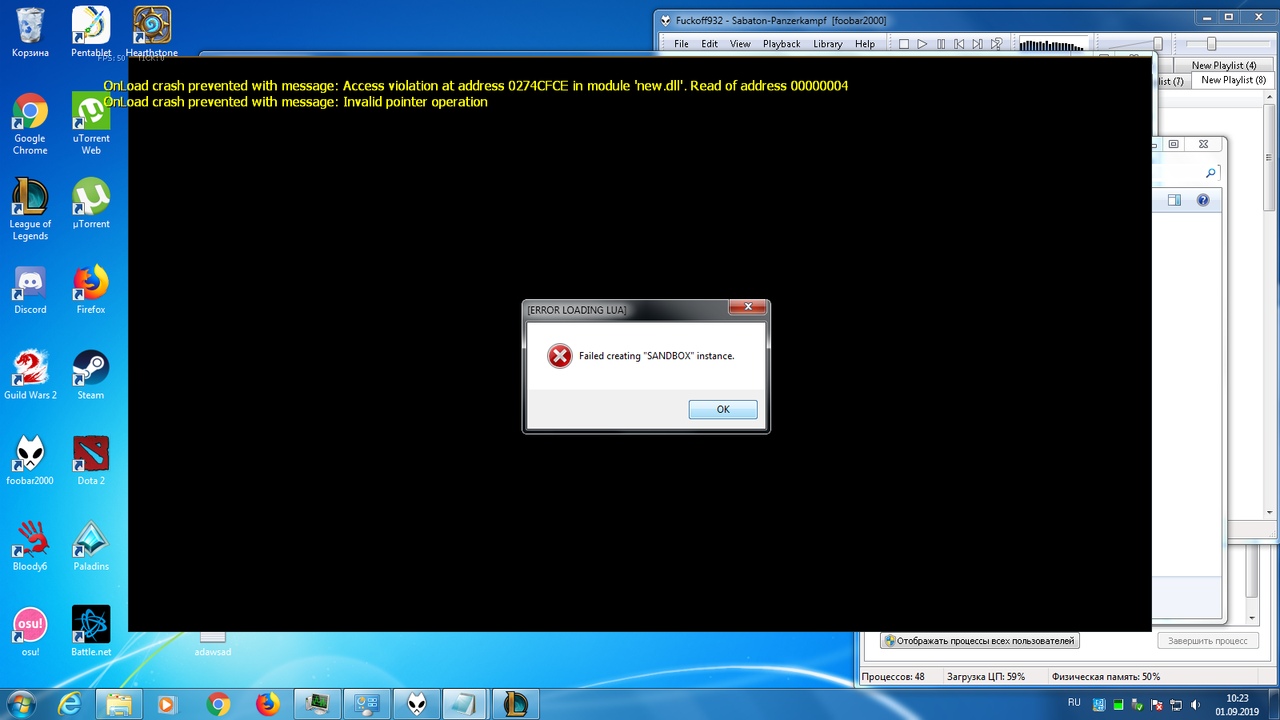Open the View menu in foobar2000
This screenshot has width=1280, height=720.
coord(740,44)
